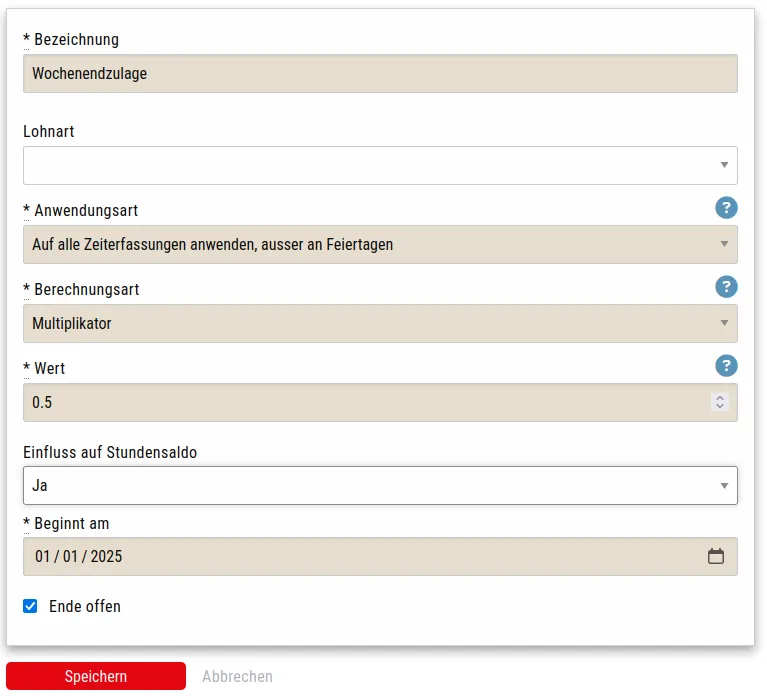
Task: Click the 'Einfluss auf Stundensaldo' label text
Action: 110,452
